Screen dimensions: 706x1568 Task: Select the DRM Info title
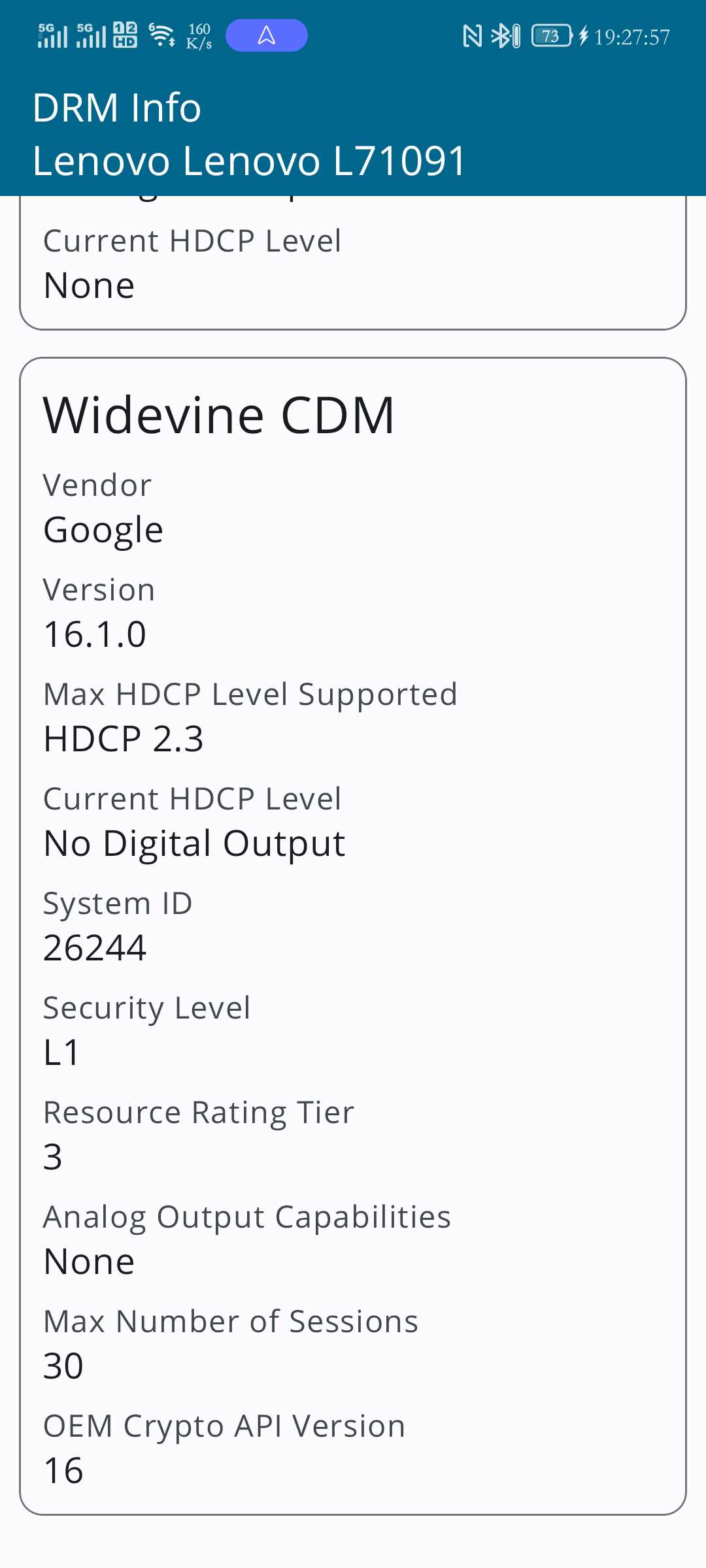click(117, 108)
